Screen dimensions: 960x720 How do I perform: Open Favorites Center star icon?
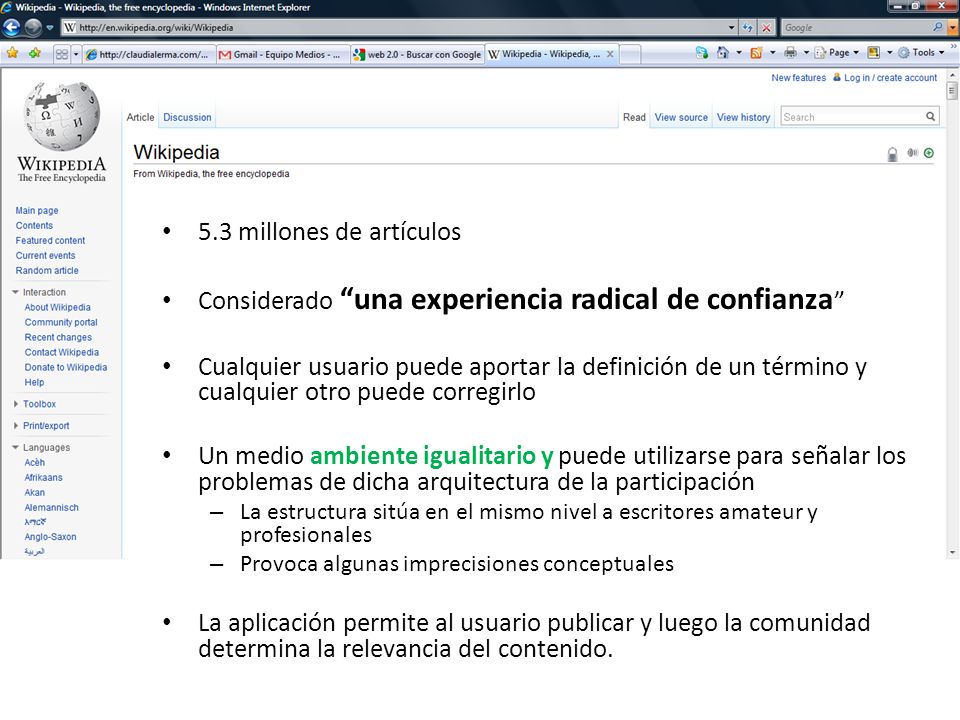(12, 53)
